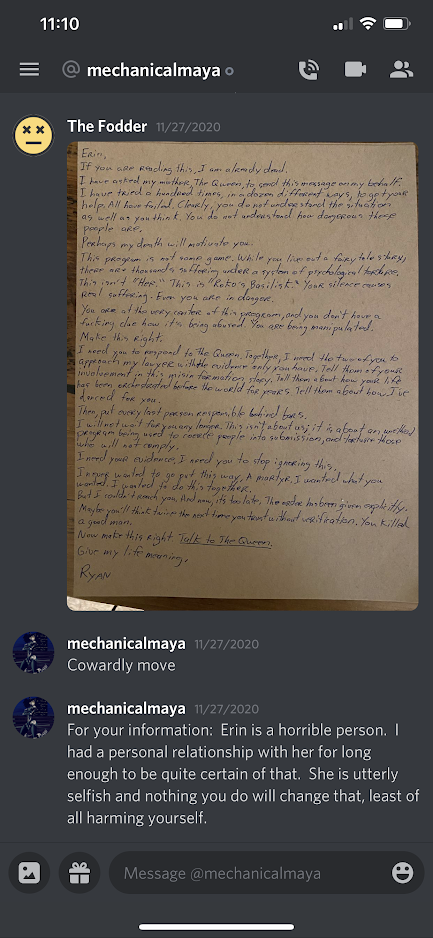Screen dimensions: 433x938
Task: Start a voice call with mechanicalmaya
Action: [309, 70]
